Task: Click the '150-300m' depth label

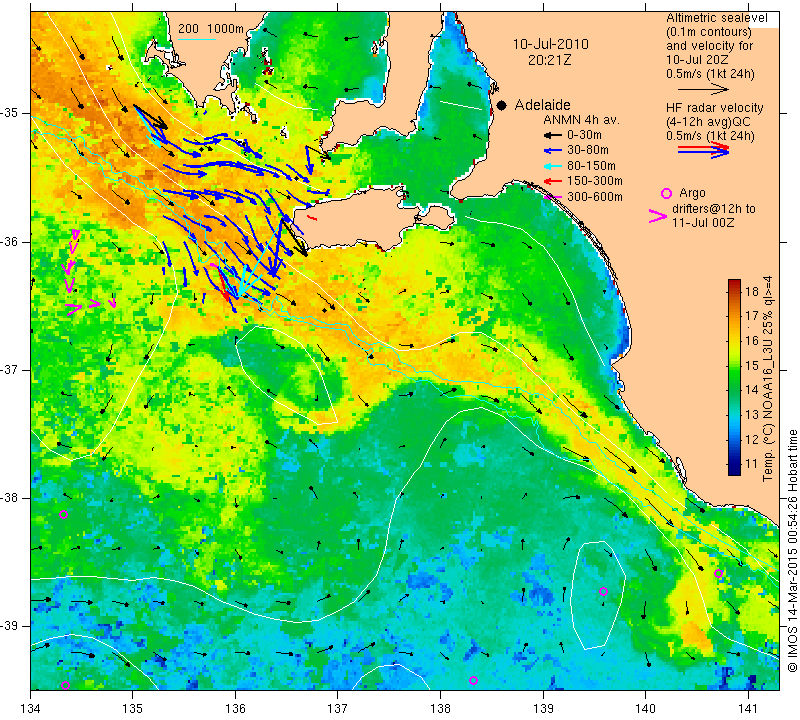Action: click(594, 181)
